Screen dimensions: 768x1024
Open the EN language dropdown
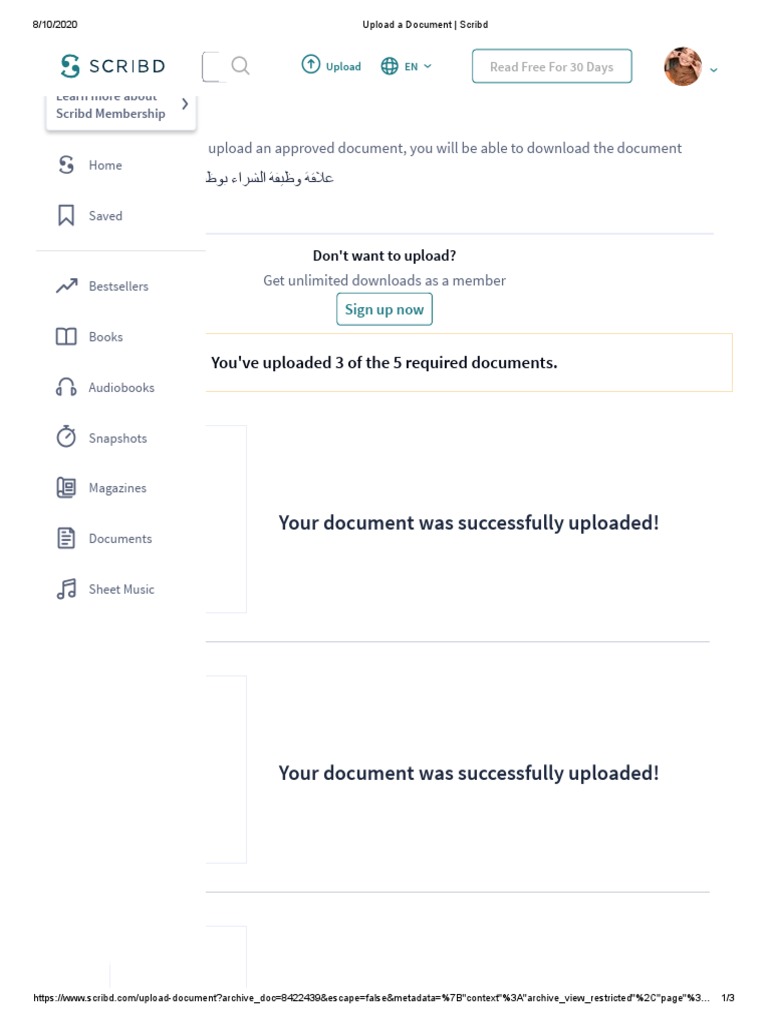[418, 67]
